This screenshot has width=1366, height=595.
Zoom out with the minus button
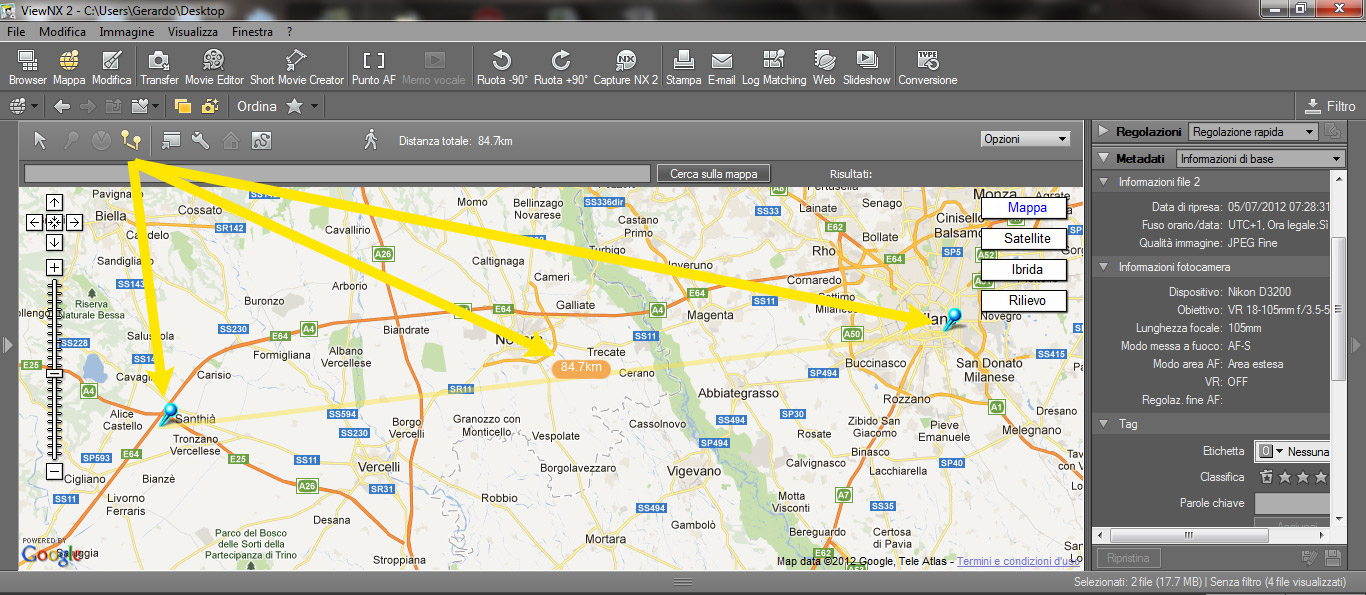[x=54, y=471]
